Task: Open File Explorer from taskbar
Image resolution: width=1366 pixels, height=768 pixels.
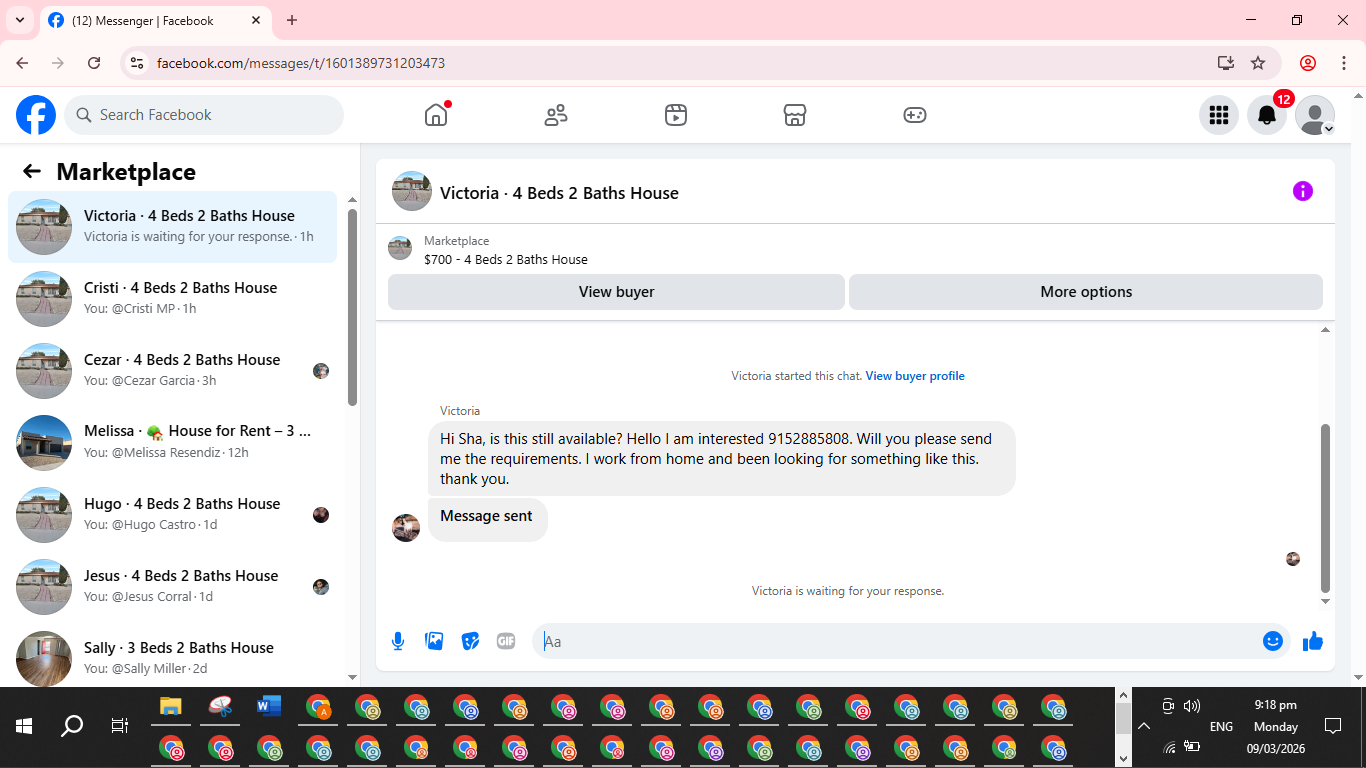Action: pos(171,707)
